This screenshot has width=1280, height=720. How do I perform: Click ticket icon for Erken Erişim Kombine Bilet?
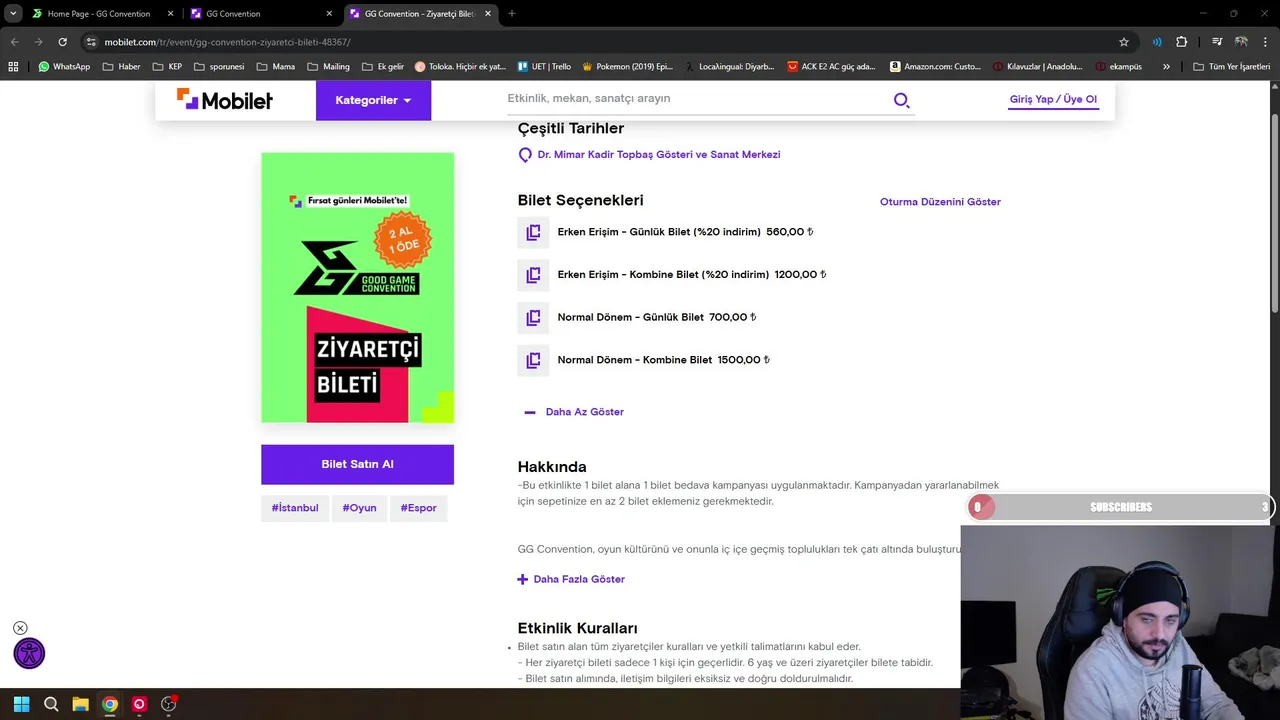tap(533, 275)
